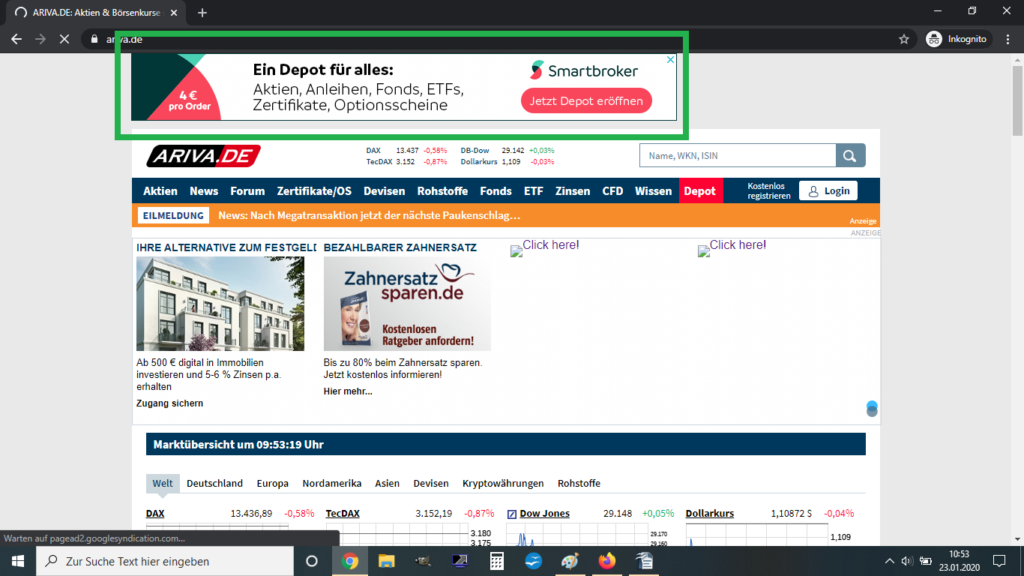Click the Hier mehr... link
1024x576 pixels.
[x=347, y=391]
